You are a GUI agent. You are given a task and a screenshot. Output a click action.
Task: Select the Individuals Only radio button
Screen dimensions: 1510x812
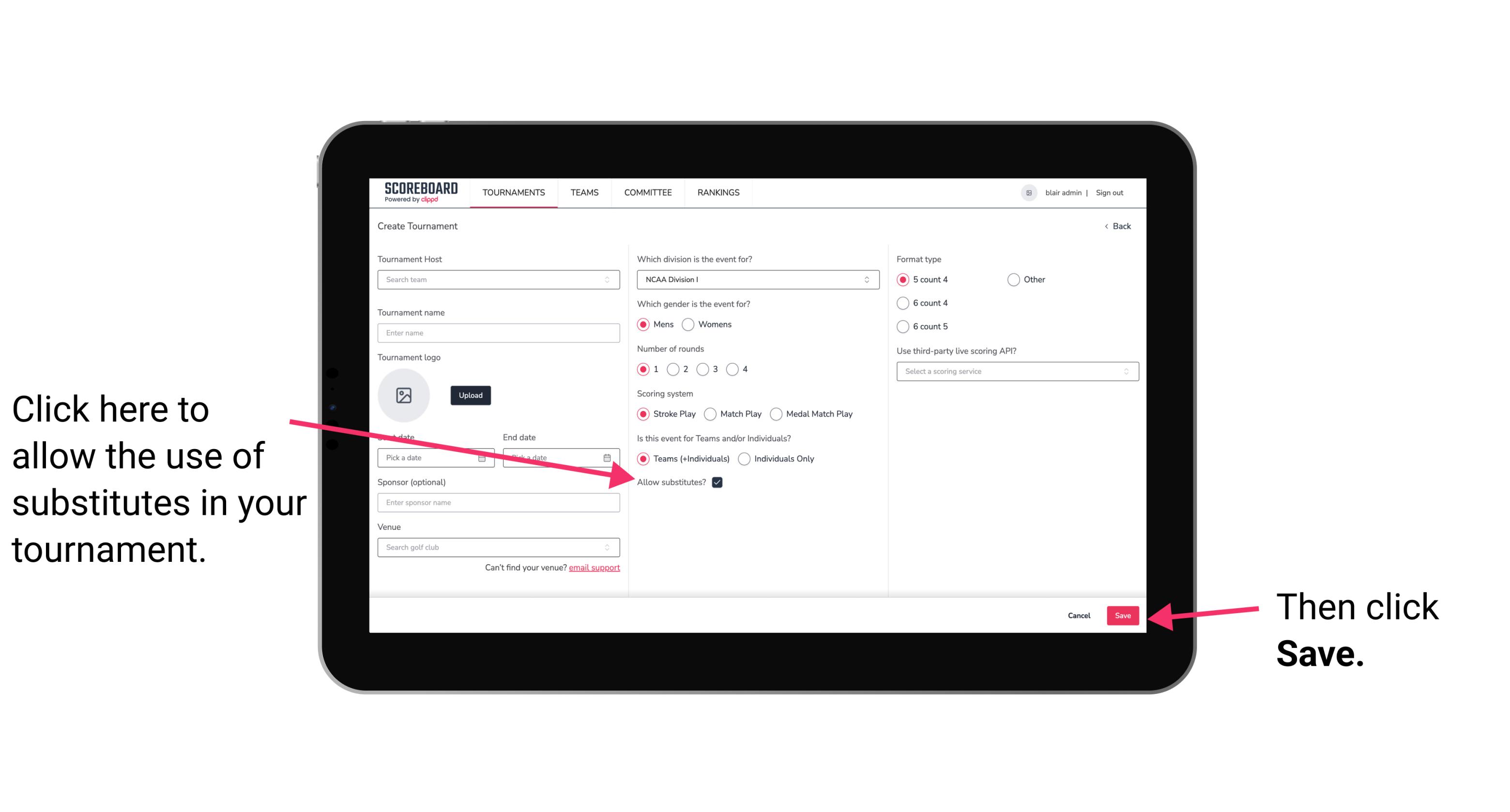point(745,459)
